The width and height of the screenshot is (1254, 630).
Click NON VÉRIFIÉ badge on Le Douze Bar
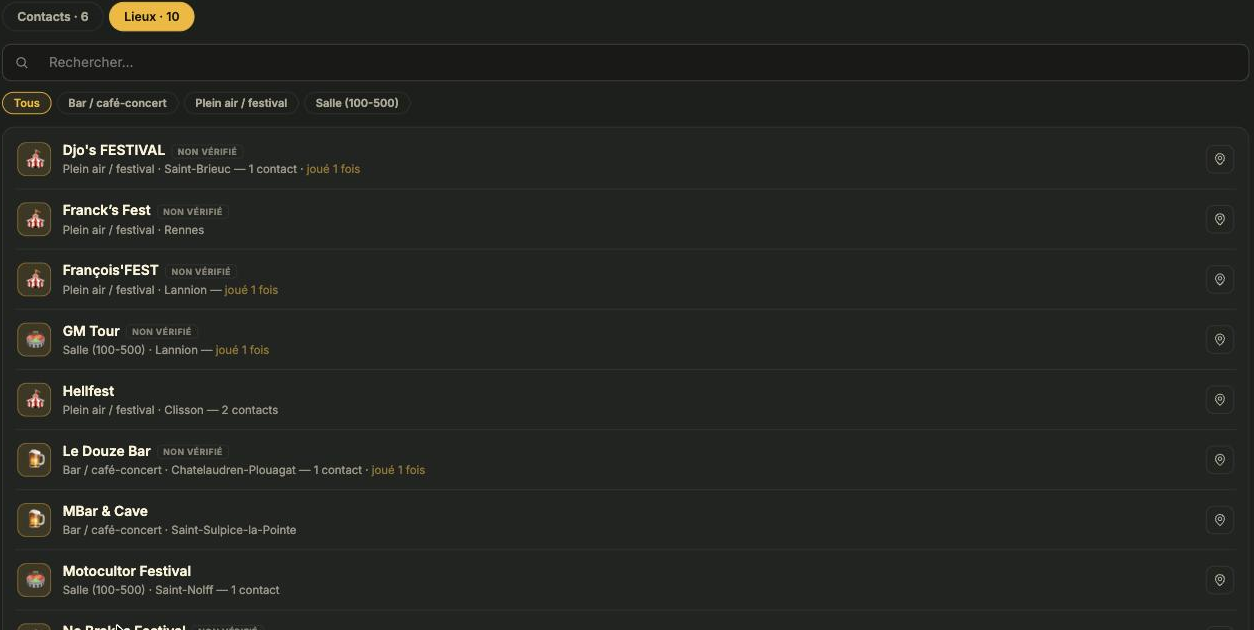point(193,452)
